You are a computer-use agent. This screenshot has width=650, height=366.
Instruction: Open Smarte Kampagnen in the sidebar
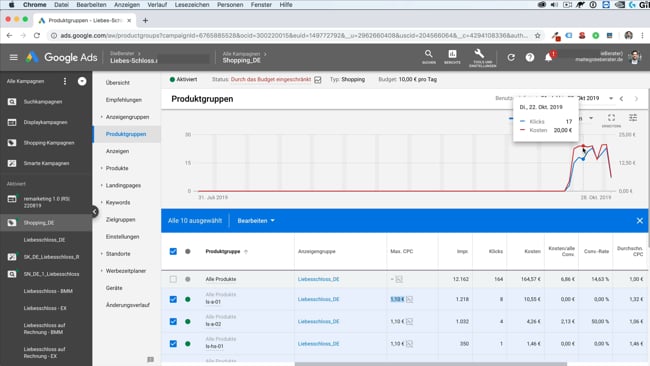(x=46, y=163)
